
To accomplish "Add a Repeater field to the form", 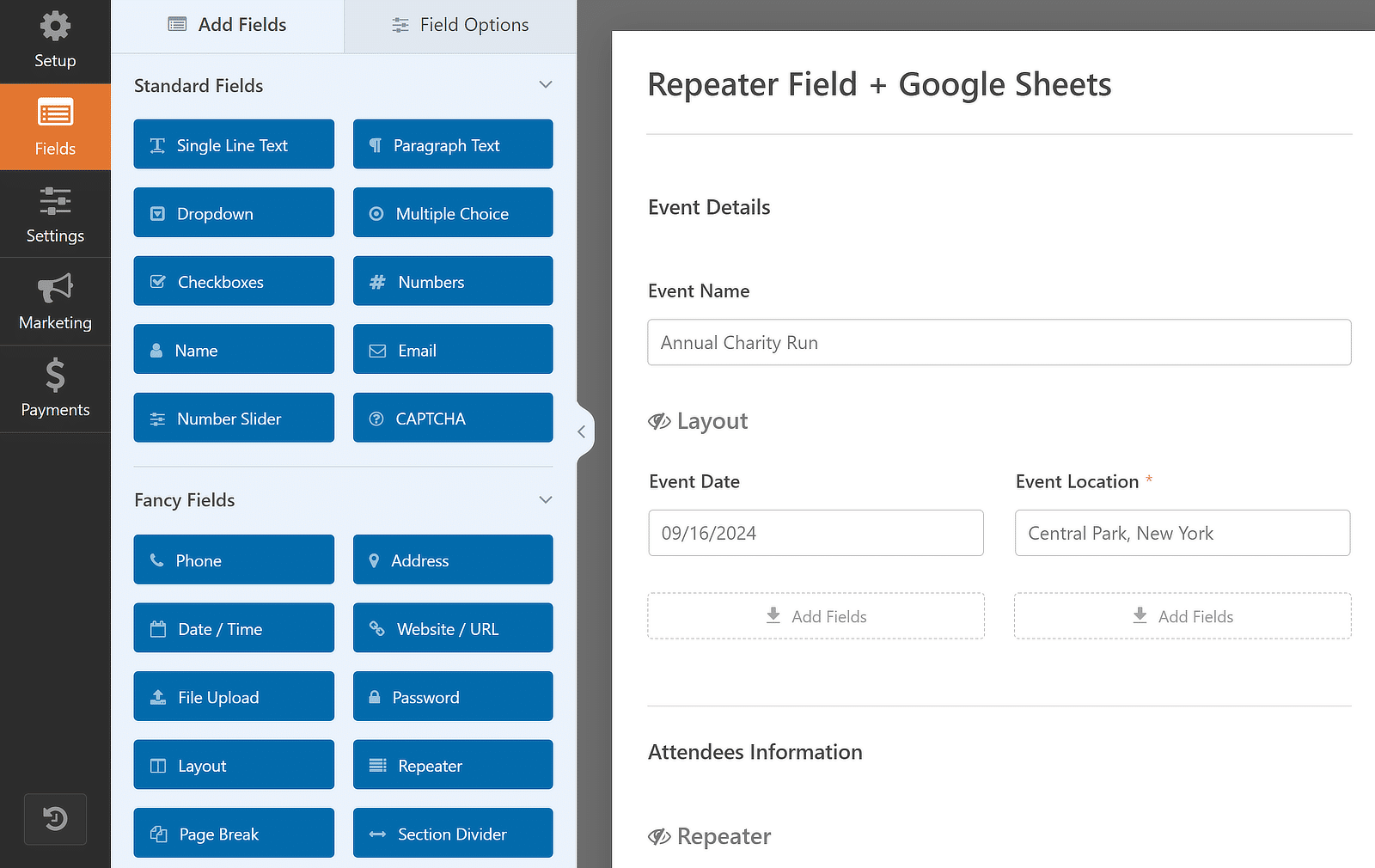I will [453, 765].
